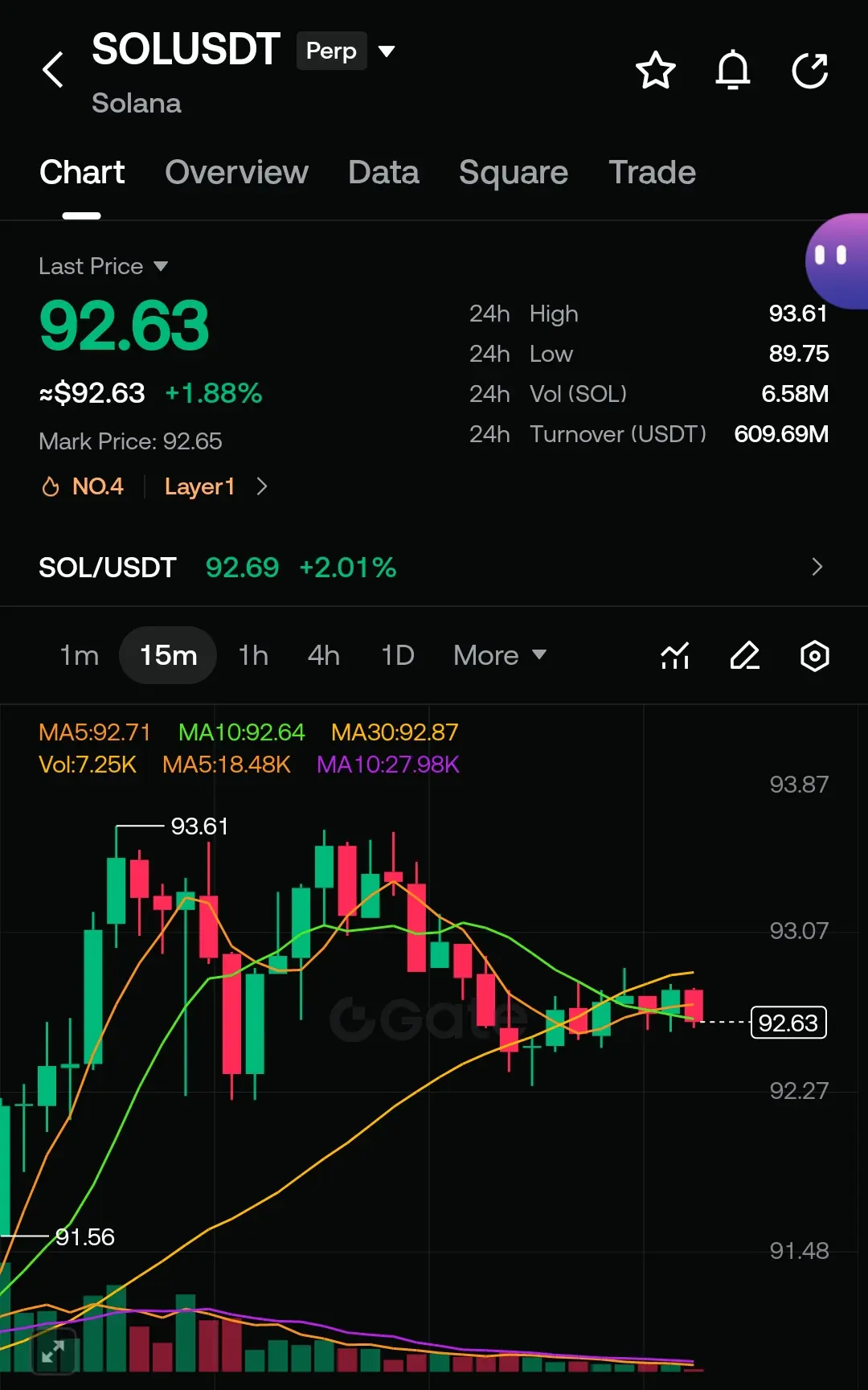Open the Perp contract type dropdown
This screenshot has width=868, height=1390.
[x=387, y=51]
